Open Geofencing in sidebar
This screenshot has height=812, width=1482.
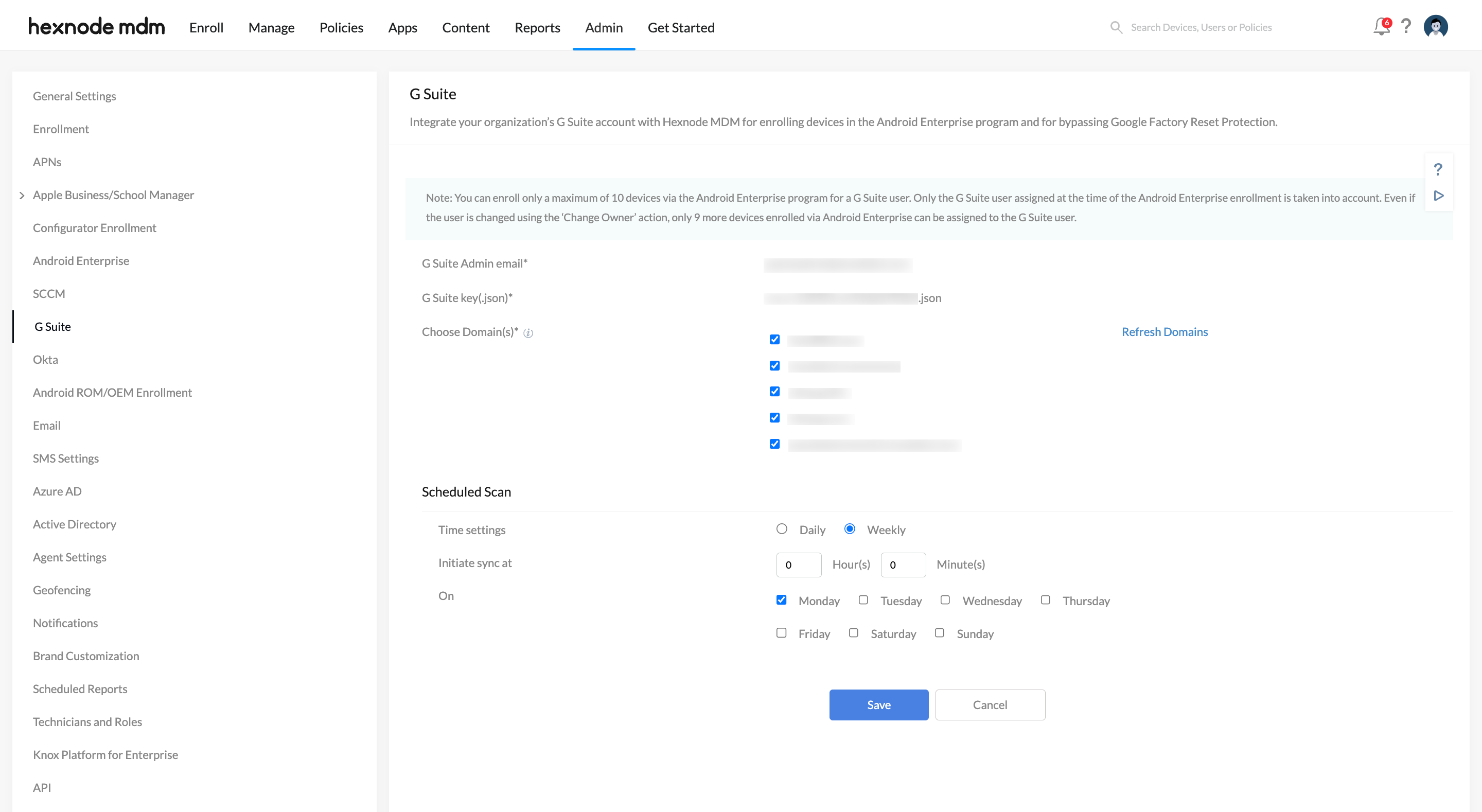62,590
